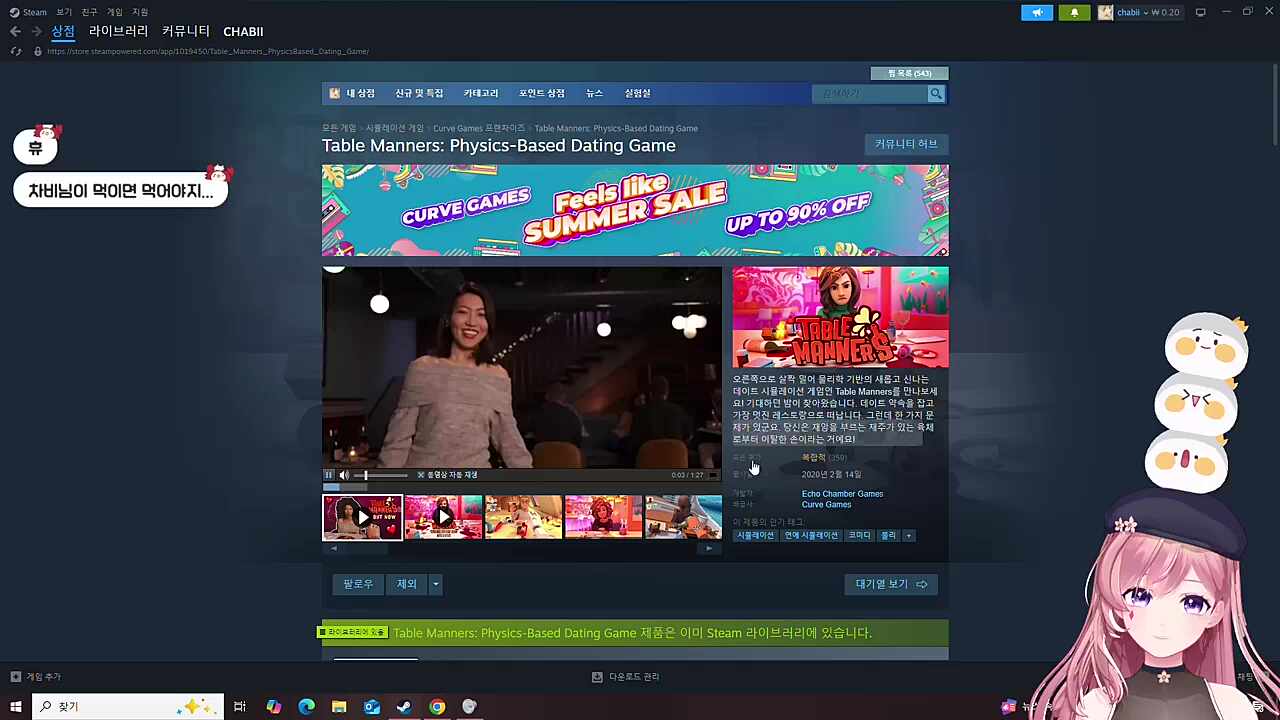Open Steam from the Windows taskbar
1280x720 pixels.
[x=404, y=707]
